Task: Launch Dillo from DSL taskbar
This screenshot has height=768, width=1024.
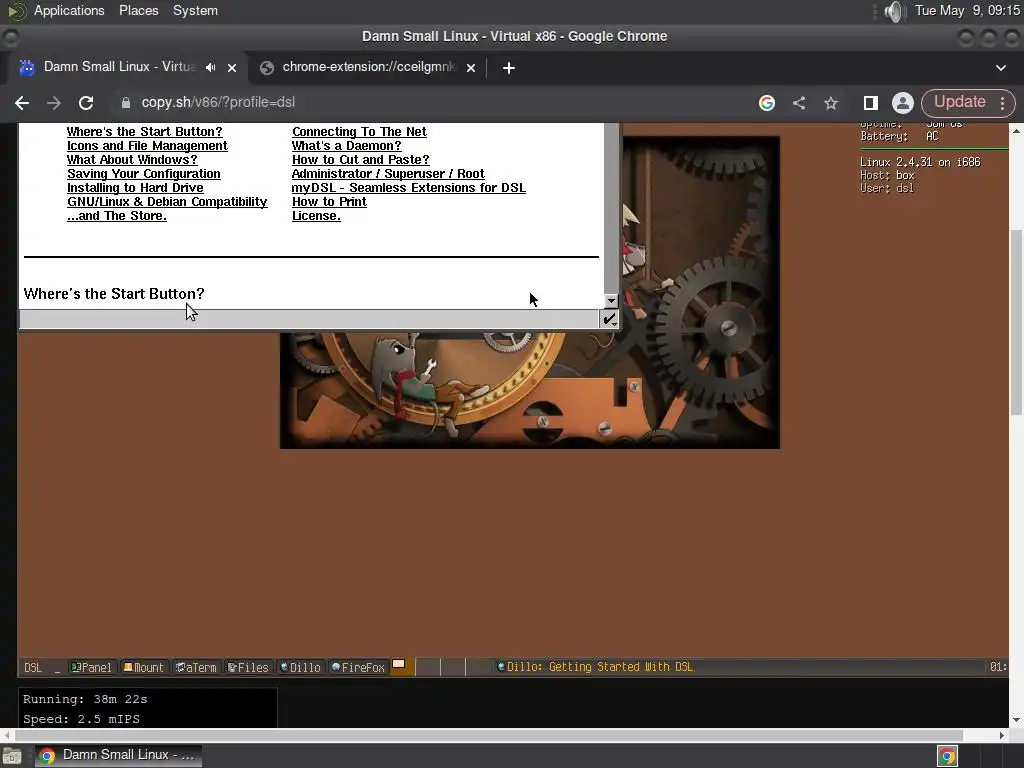Action: [300, 667]
